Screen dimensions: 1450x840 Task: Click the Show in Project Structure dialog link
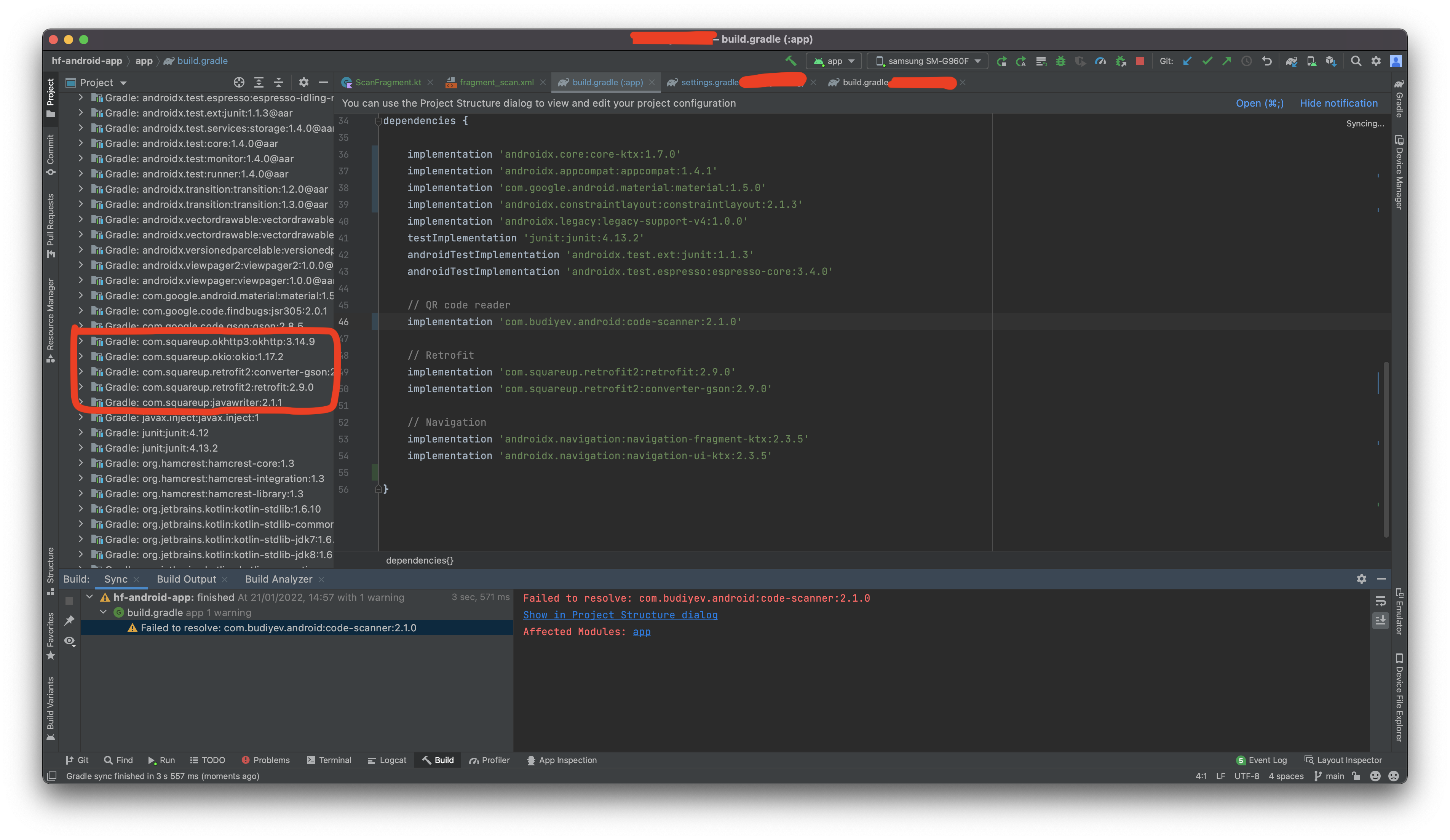pos(620,615)
